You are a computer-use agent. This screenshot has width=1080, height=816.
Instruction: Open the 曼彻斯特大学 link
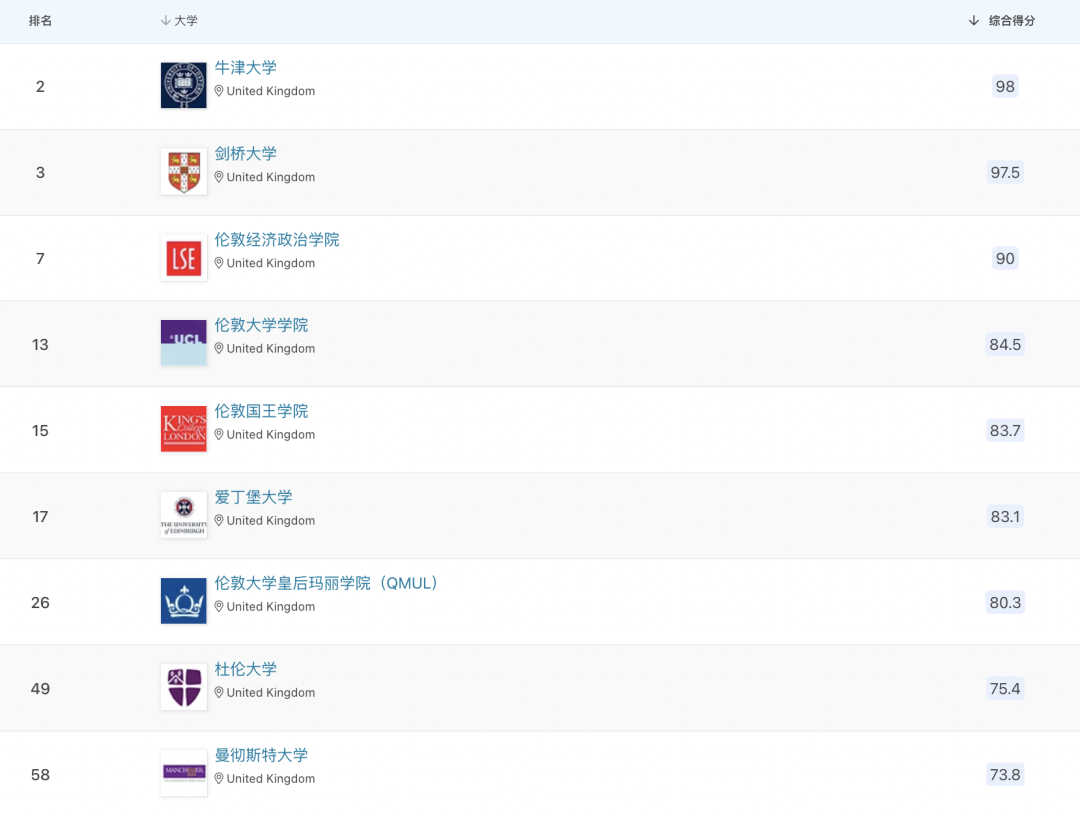click(261, 755)
